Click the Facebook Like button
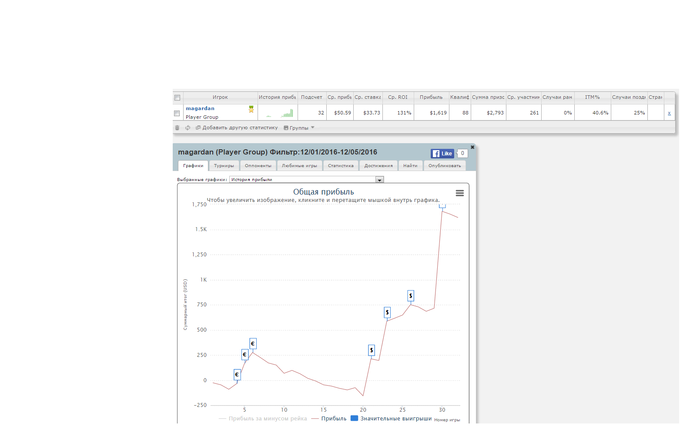The width and height of the screenshot is (700, 440). click(x=442, y=153)
